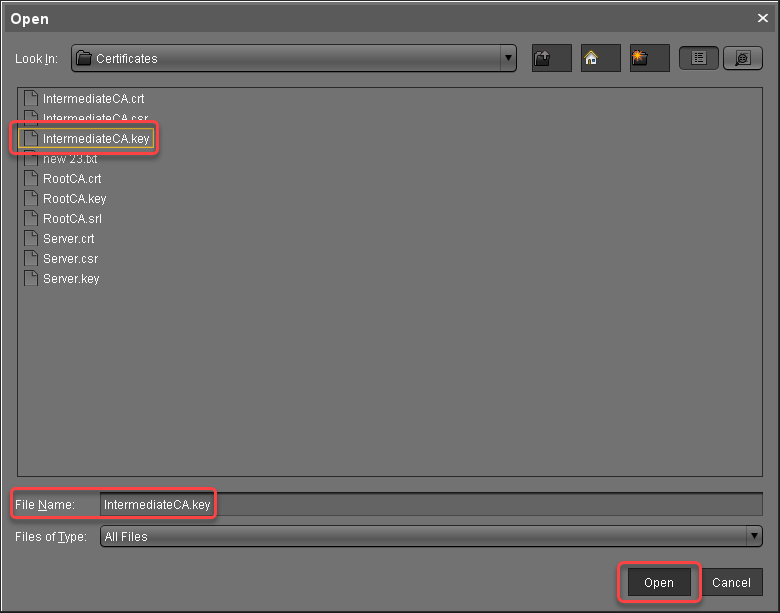
Task: Choose the RootCA.key file
Action: tap(74, 199)
